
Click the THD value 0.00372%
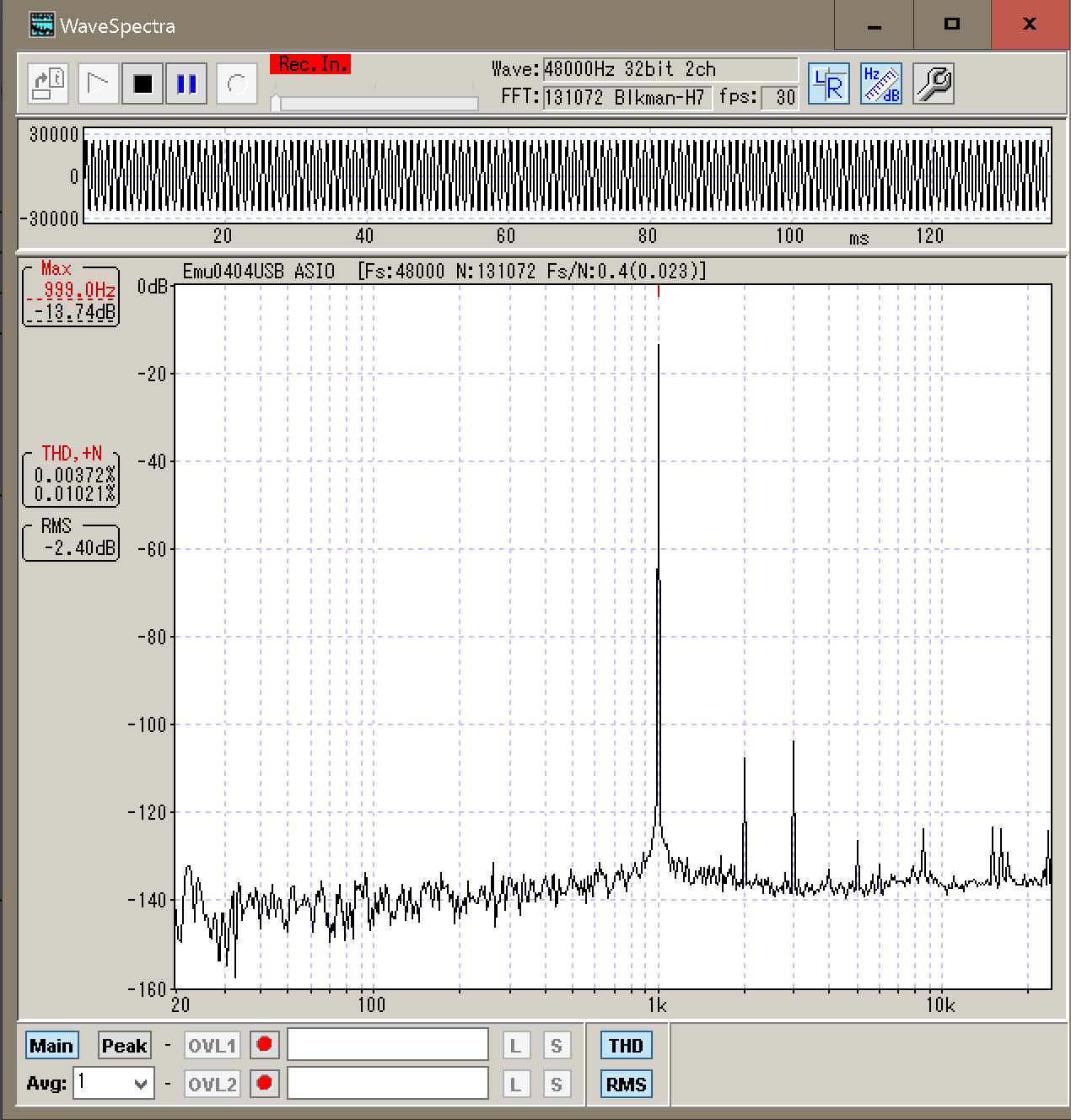[74, 476]
